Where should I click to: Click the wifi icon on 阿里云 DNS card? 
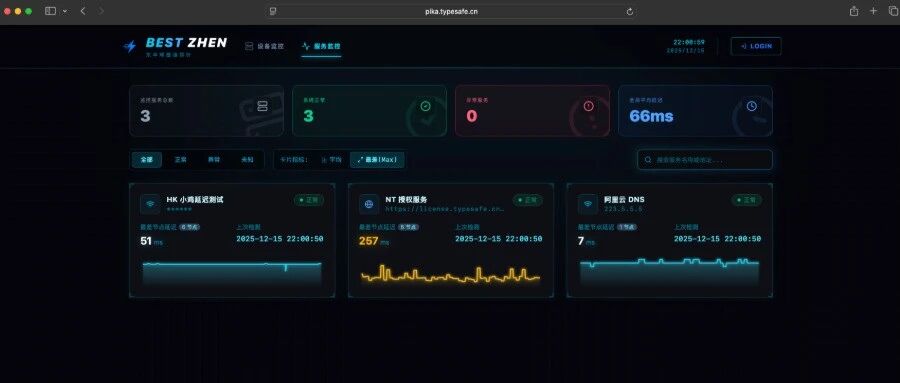pyautogui.click(x=588, y=204)
